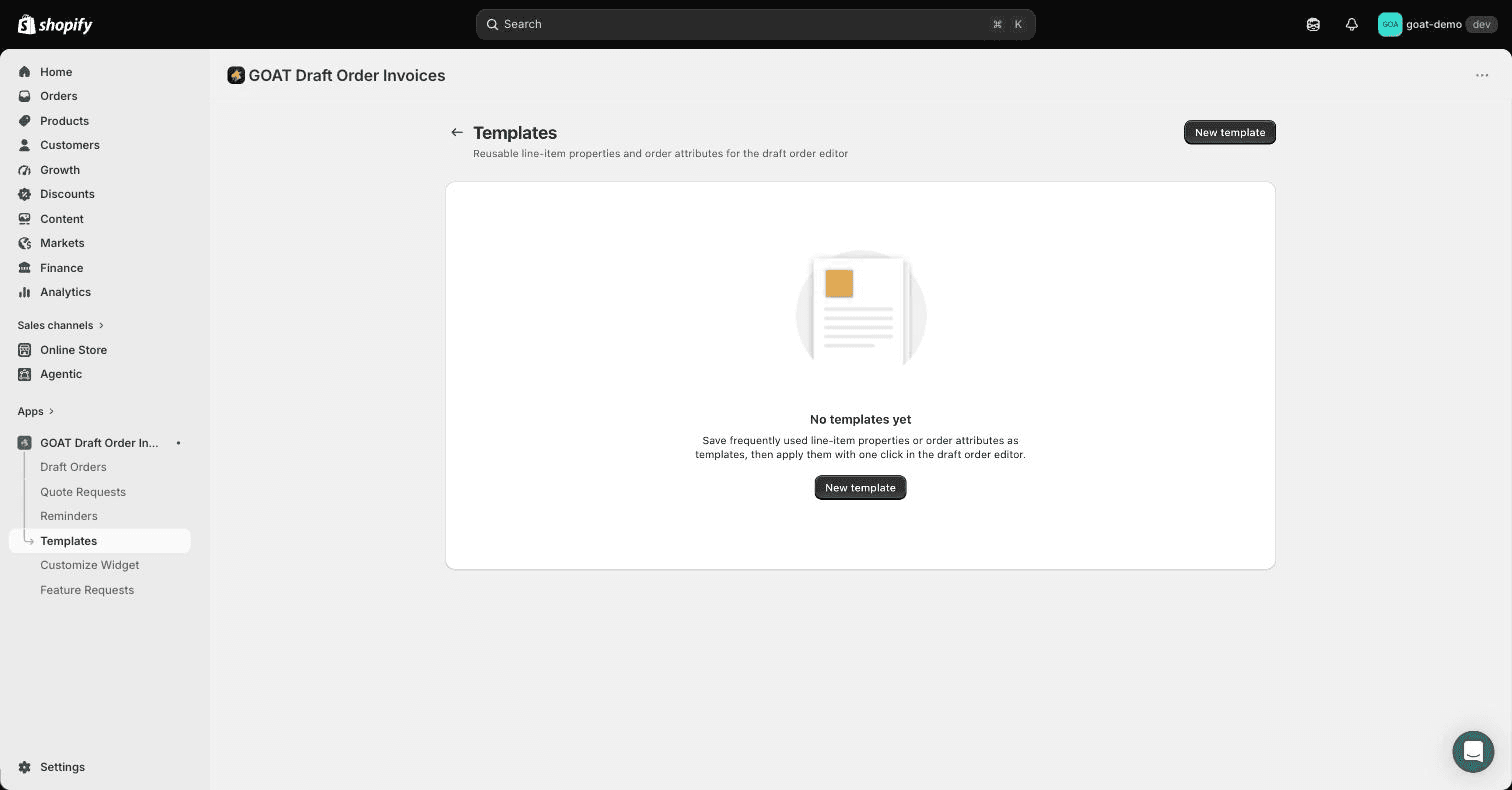This screenshot has height=790, width=1512.
Task: Click the Settings gear icon
Action: pos(25,767)
